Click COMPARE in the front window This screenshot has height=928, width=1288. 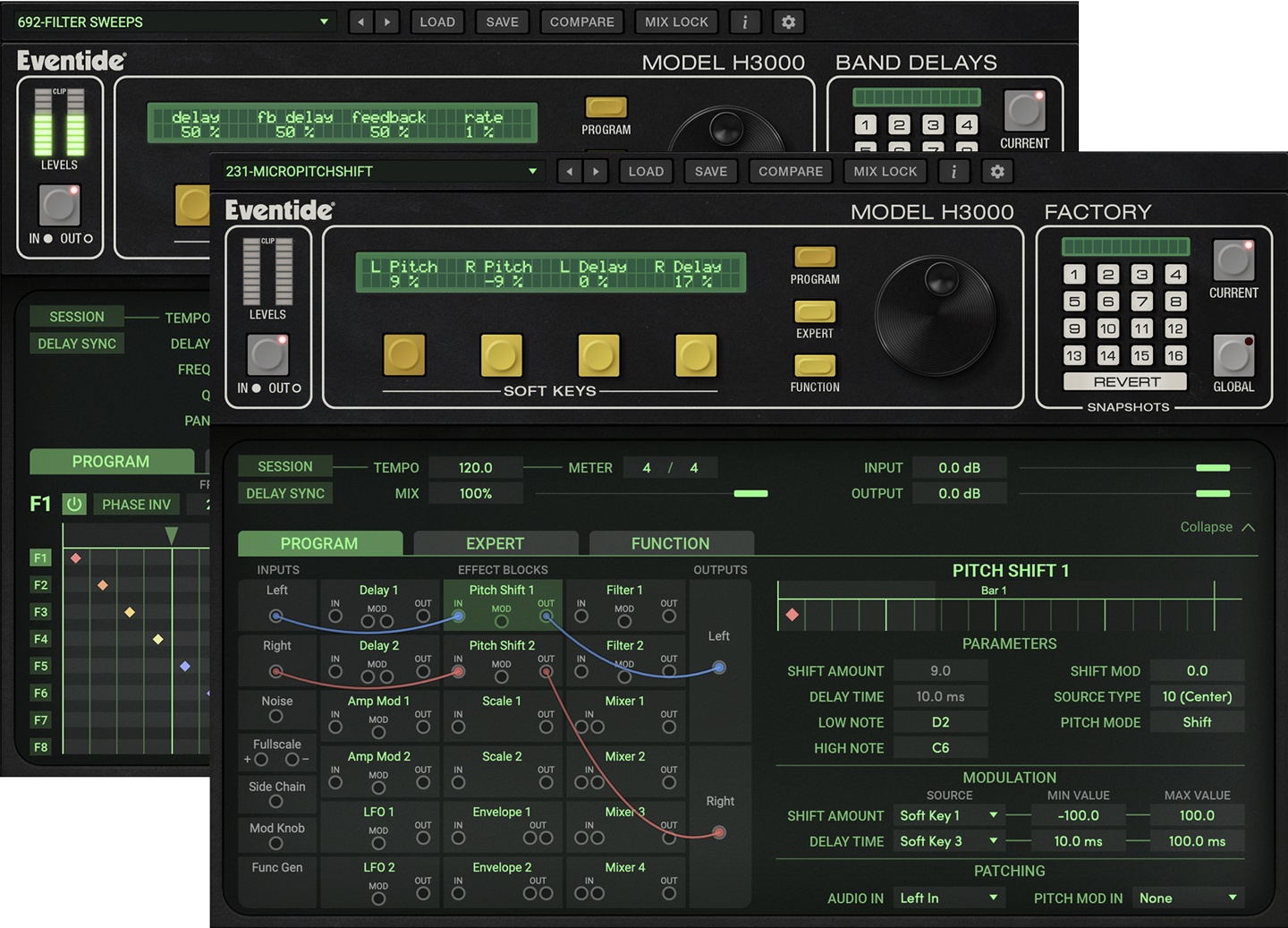(x=791, y=171)
